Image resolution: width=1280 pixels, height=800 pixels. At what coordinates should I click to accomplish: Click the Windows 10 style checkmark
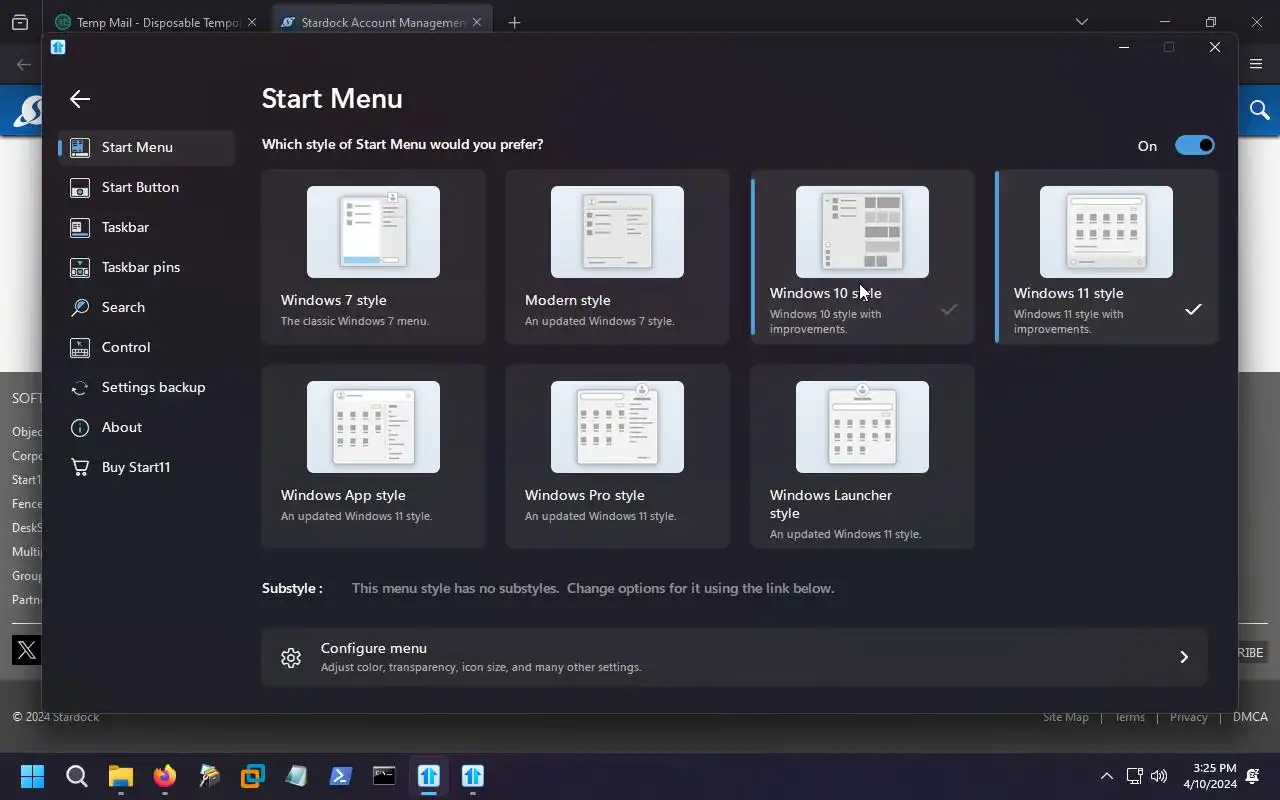coord(949,310)
